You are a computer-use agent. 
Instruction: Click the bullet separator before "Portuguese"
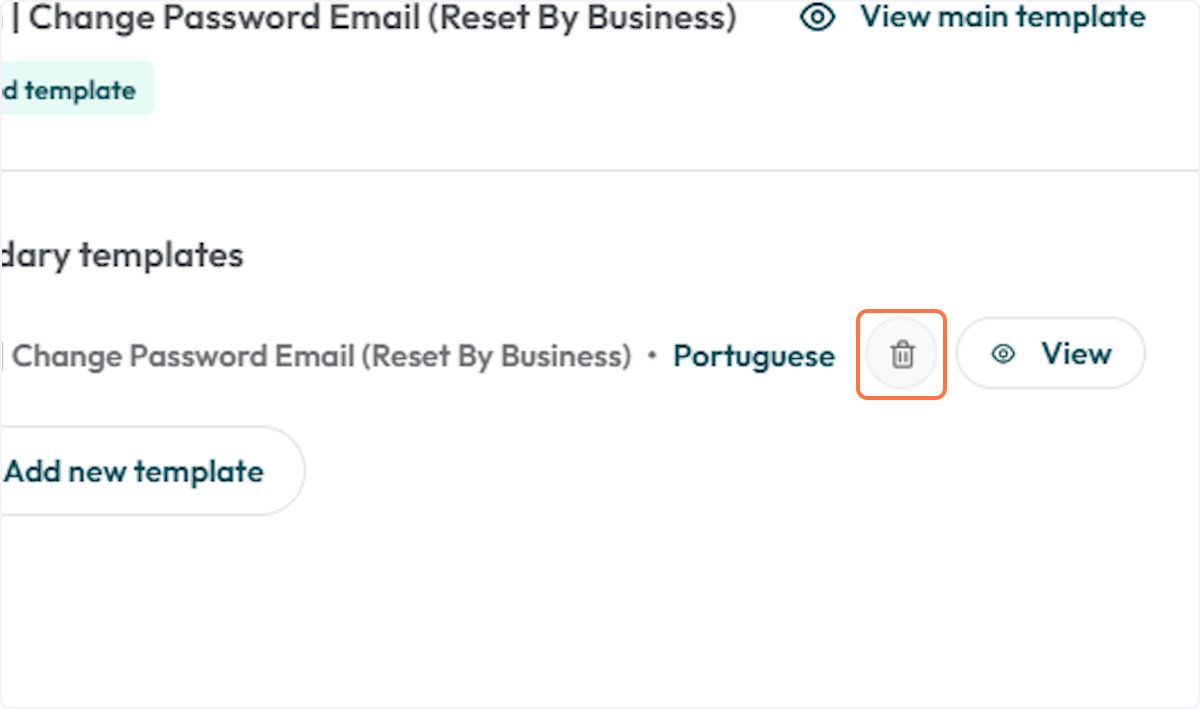click(652, 356)
